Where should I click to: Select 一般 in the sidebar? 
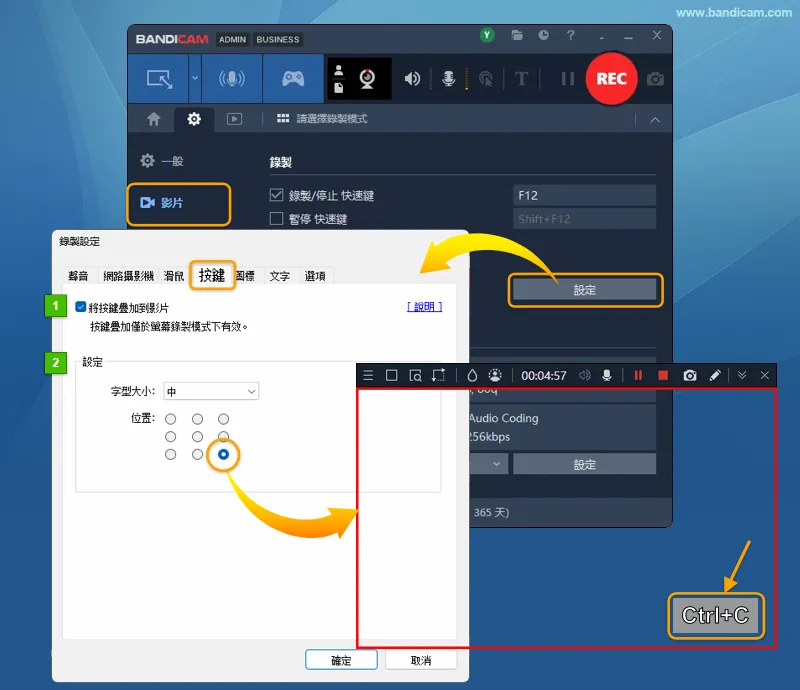[162, 161]
